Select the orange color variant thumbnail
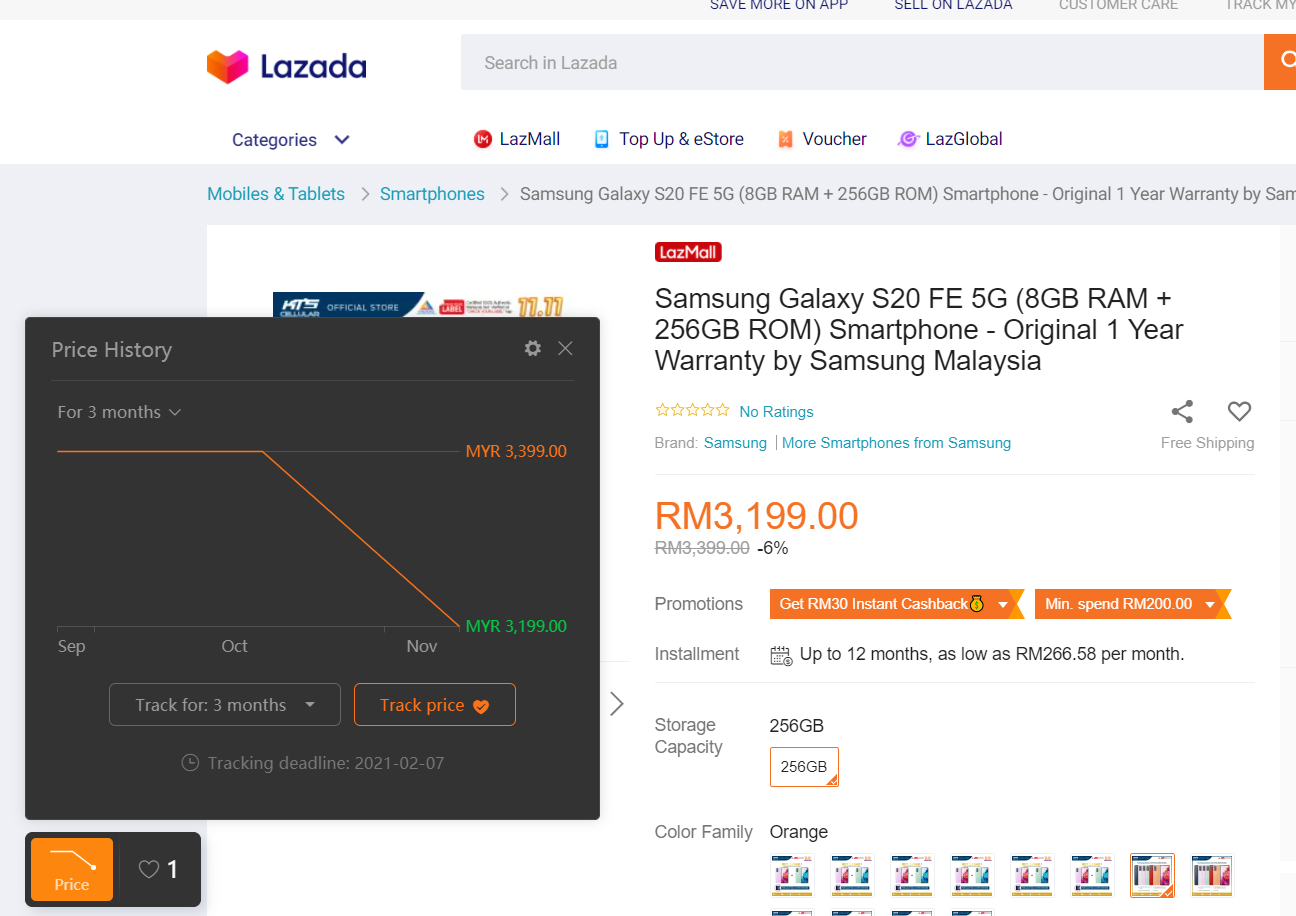Image resolution: width=1296 pixels, height=916 pixels. tap(1152, 875)
